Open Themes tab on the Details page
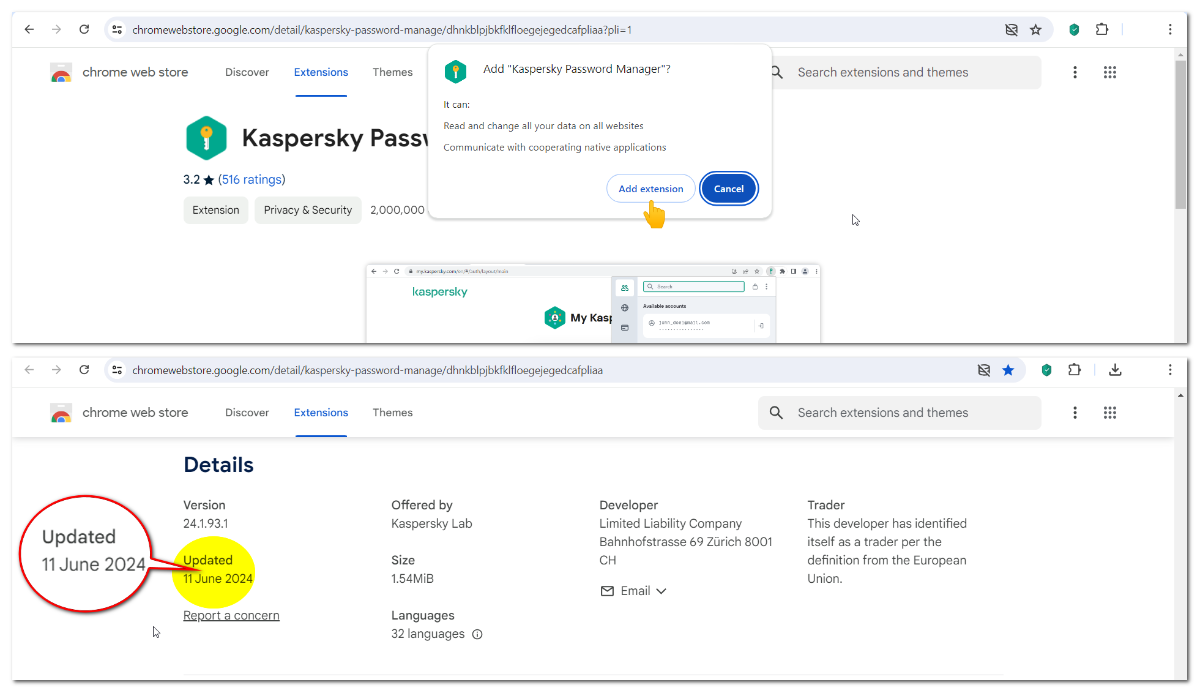 (x=392, y=412)
